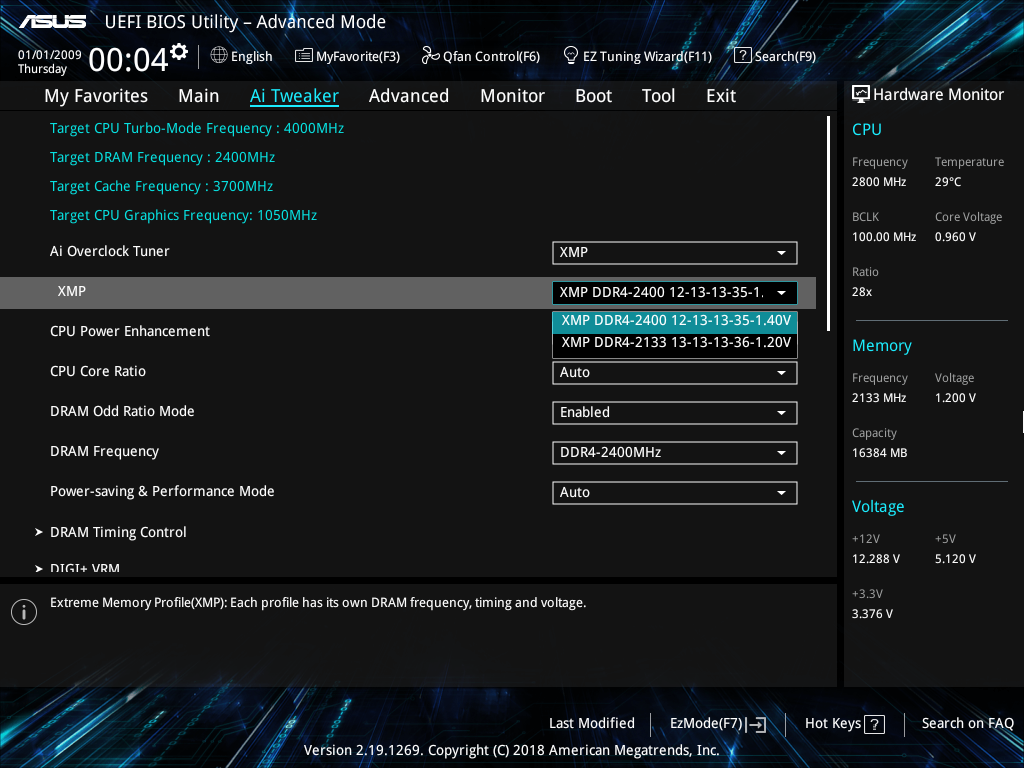Click CPU frequency value 2800 MHz

click(879, 182)
